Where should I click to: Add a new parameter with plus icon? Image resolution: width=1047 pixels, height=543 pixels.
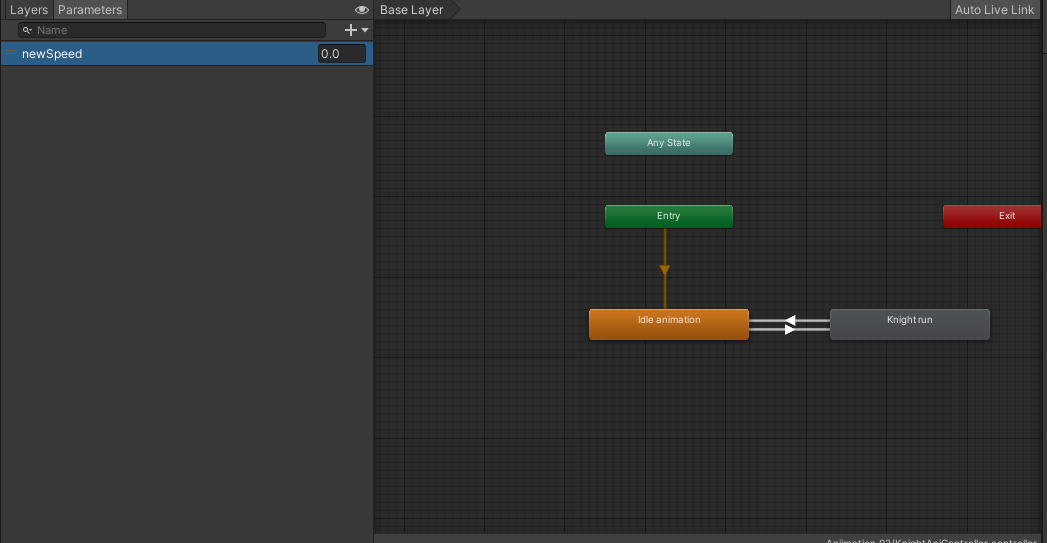(351, 30)
